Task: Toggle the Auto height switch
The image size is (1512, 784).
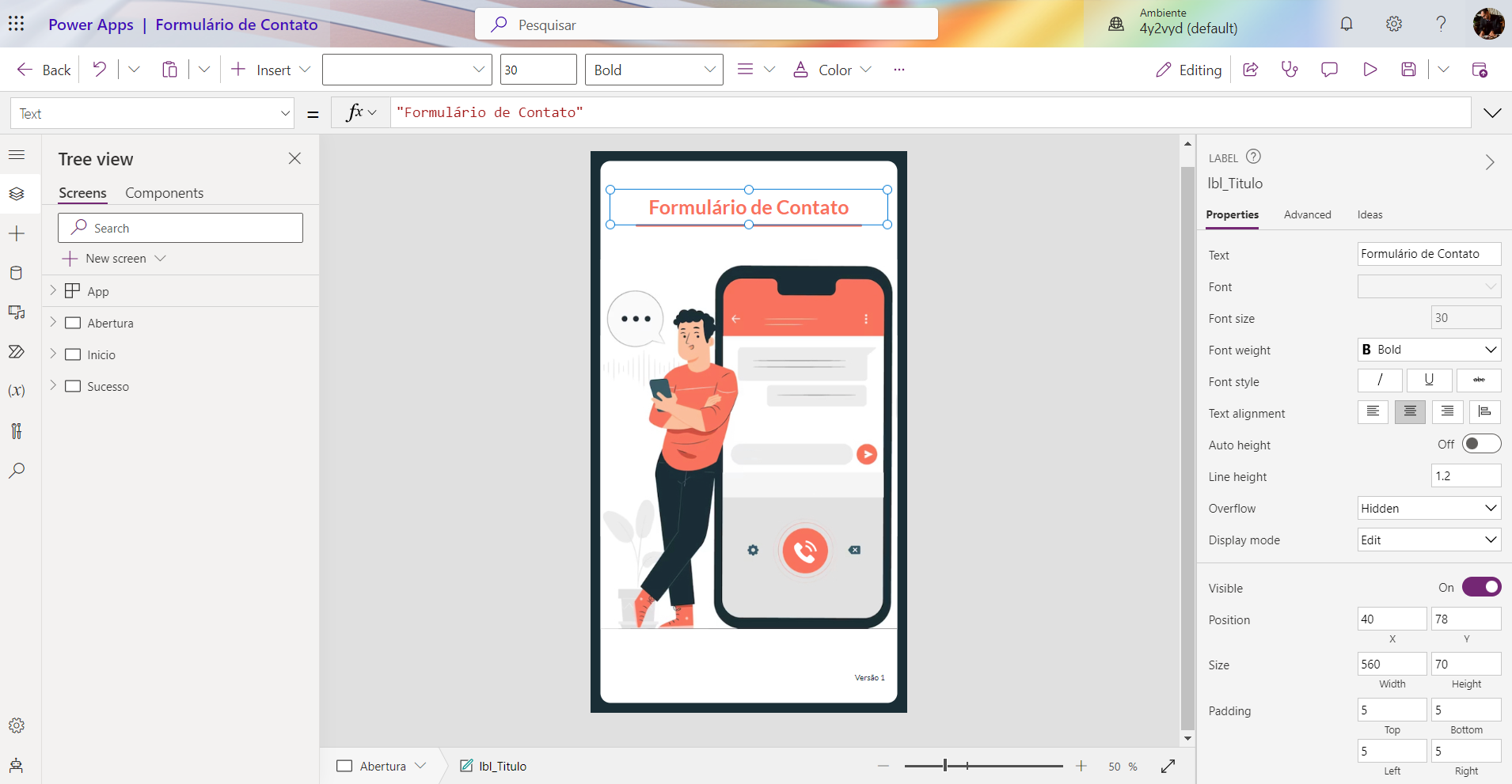Action: pos(1481,444)
